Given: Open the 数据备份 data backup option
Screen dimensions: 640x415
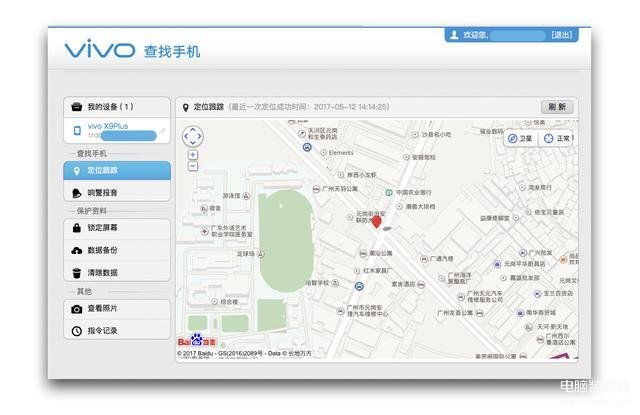Looking at the screenshot, I should click(x=117, y=250).
